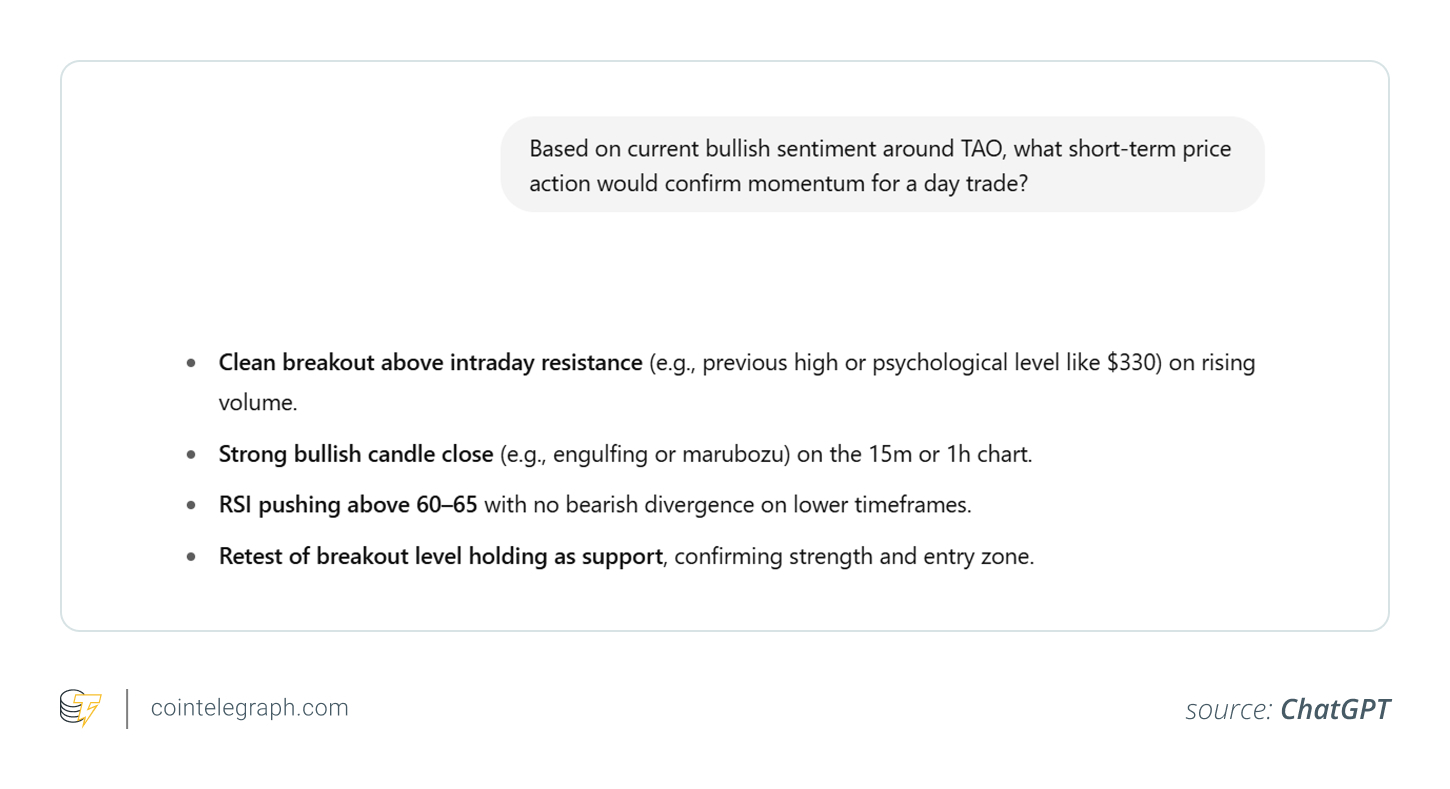Click the bullet dot before "RSI pushing above"
Viewport: 1450px width, 789px height.
191,506
